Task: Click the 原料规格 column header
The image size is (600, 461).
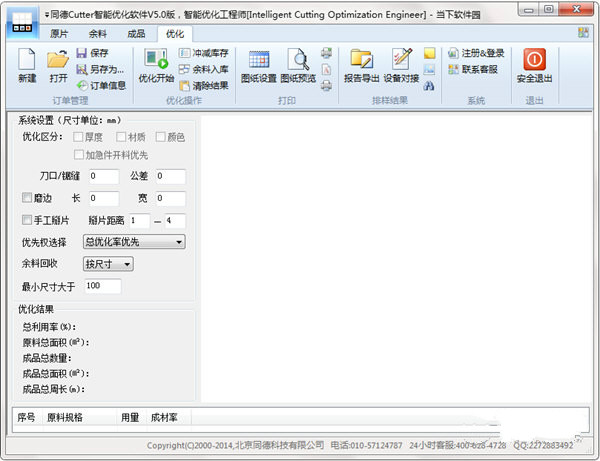Action: (x=80, y=417)
